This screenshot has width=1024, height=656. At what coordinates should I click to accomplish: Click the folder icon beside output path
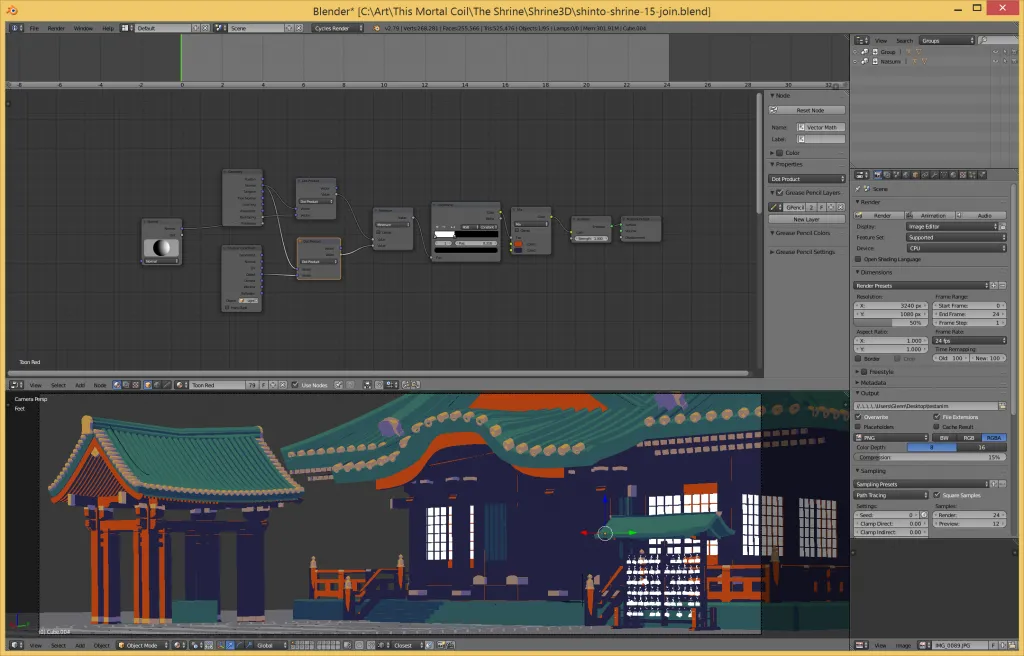coord(1003,406)
